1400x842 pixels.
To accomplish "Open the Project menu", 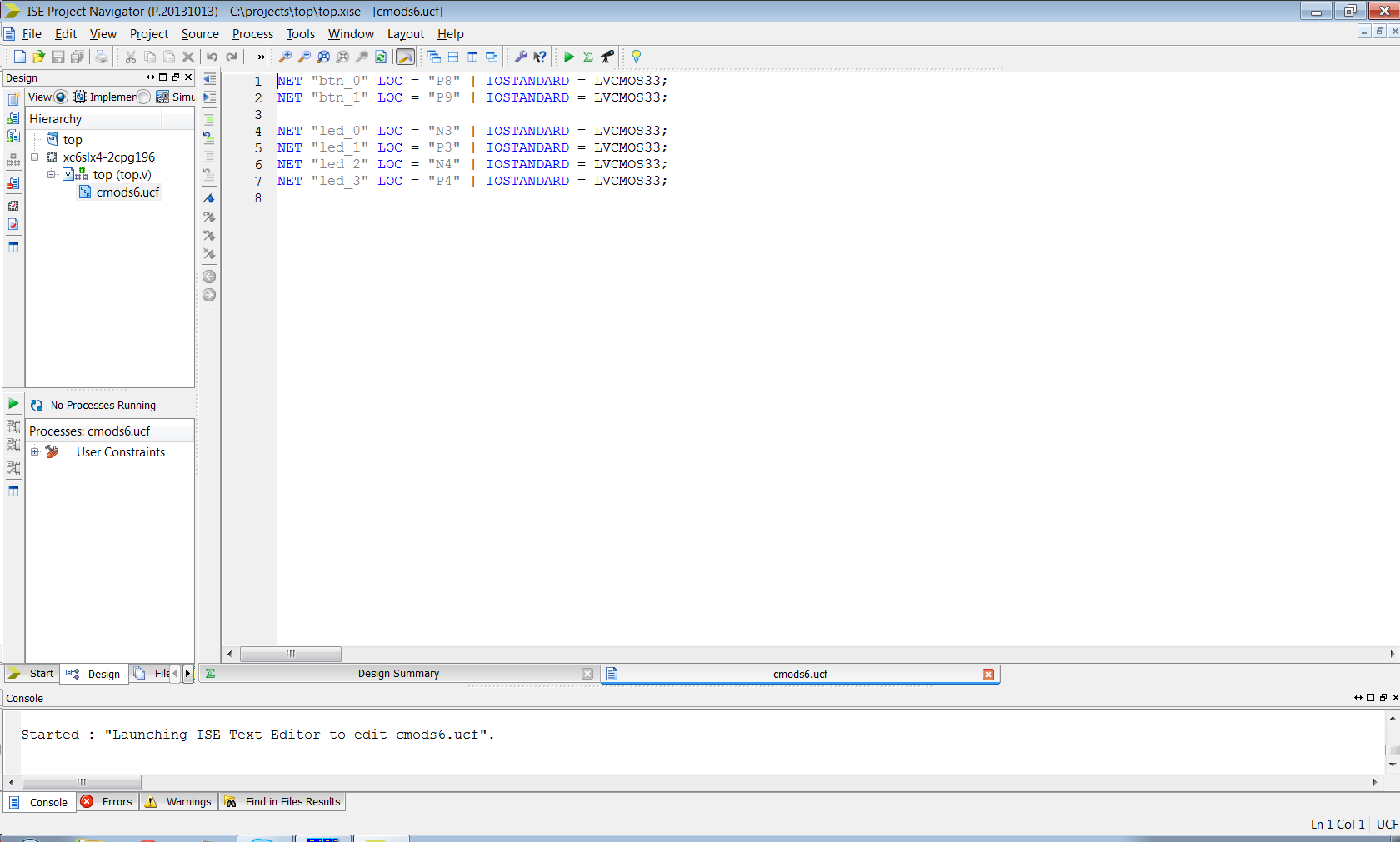I will pyautogui.click(x=149, y=34).
